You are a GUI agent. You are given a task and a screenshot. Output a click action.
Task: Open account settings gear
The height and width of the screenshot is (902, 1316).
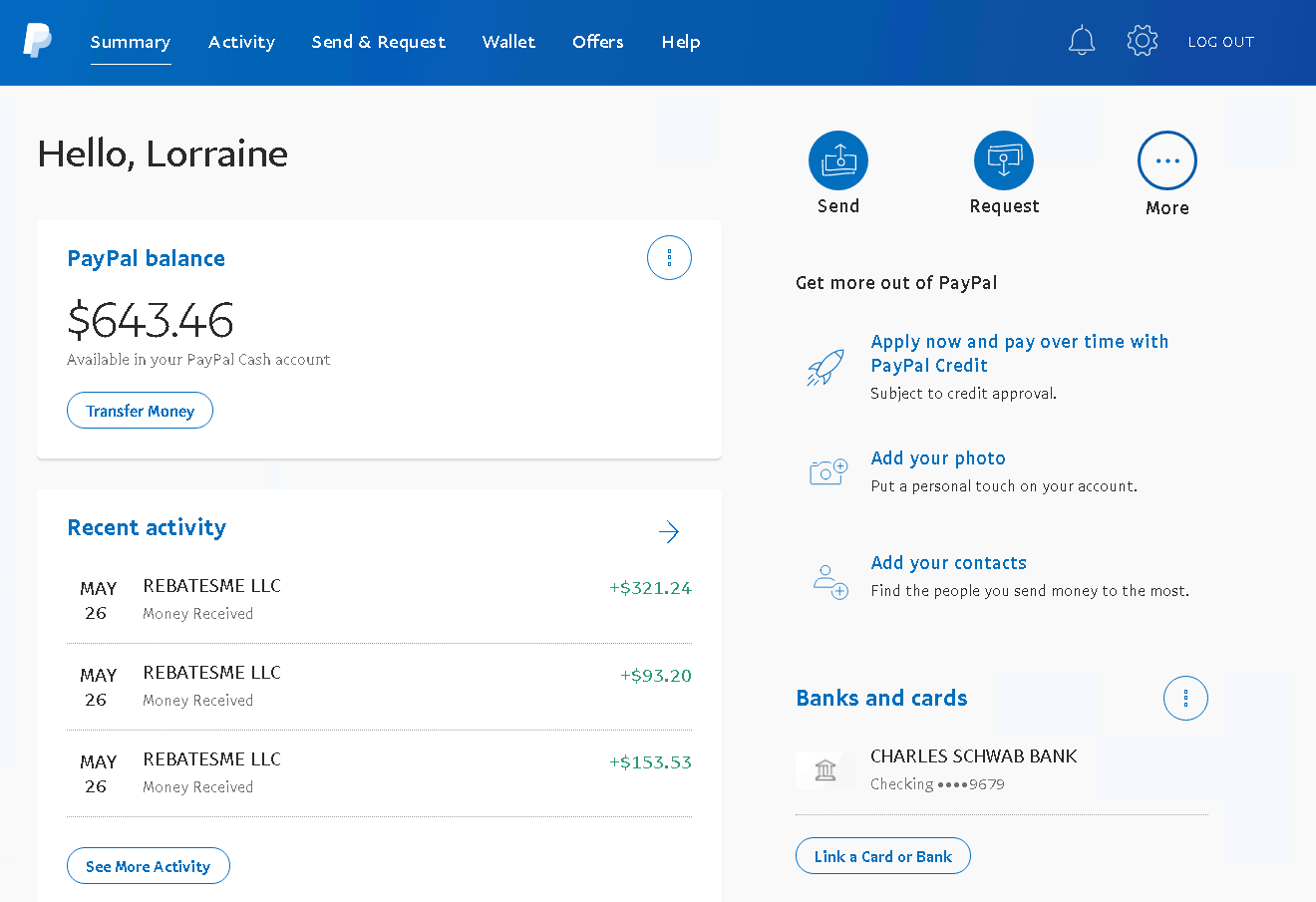[x=1143, y=41]
